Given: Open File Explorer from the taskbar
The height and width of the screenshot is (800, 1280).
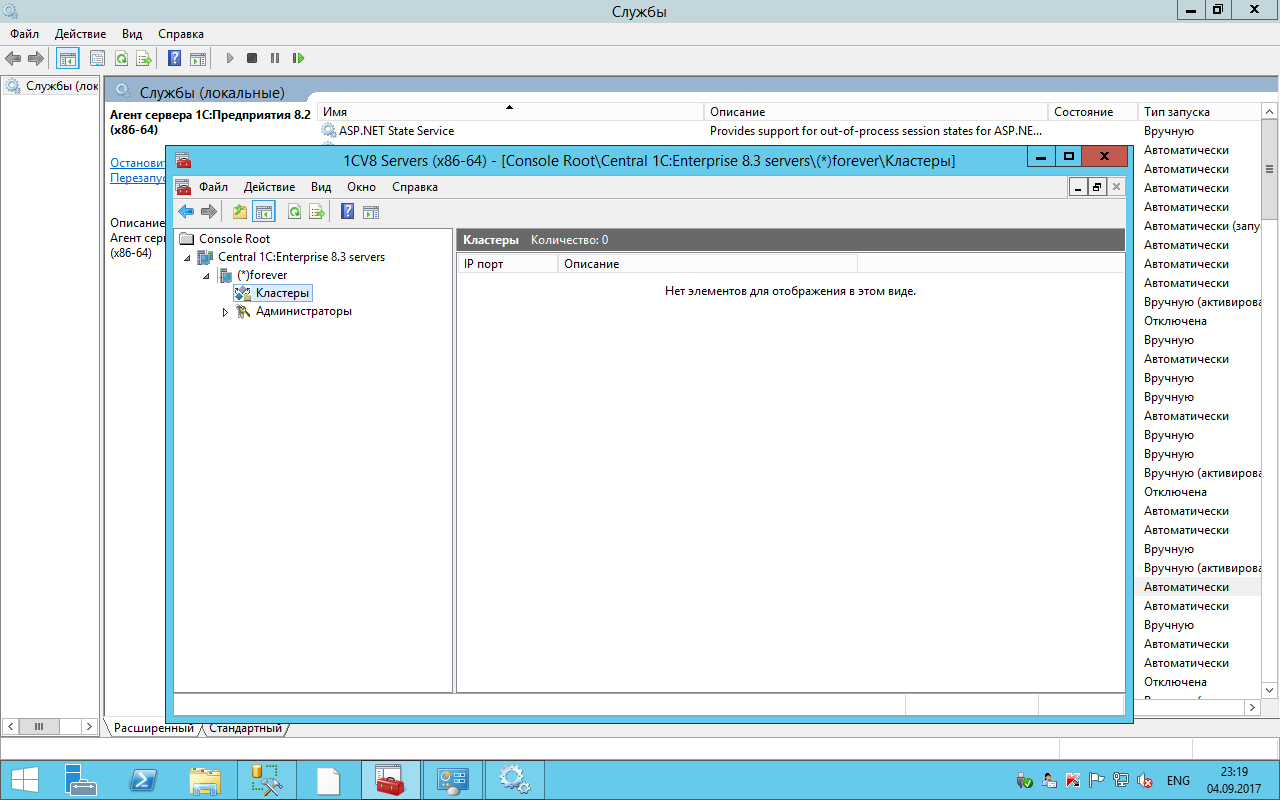Looking at the screenshot, I should pyautogui.click(x=205, y=780).
